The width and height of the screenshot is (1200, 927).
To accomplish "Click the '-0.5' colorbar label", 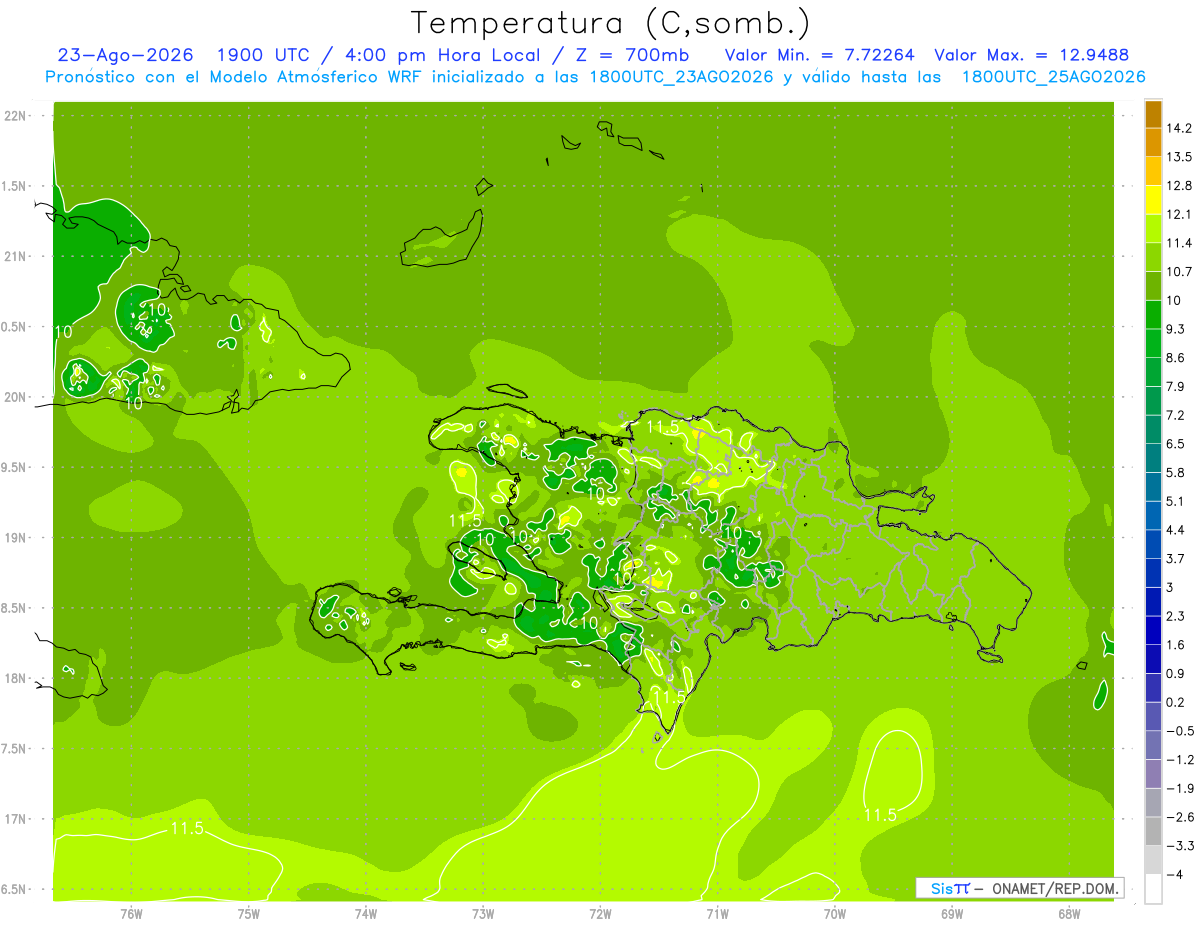I will pyautogui.click(x=1179, y=731).
